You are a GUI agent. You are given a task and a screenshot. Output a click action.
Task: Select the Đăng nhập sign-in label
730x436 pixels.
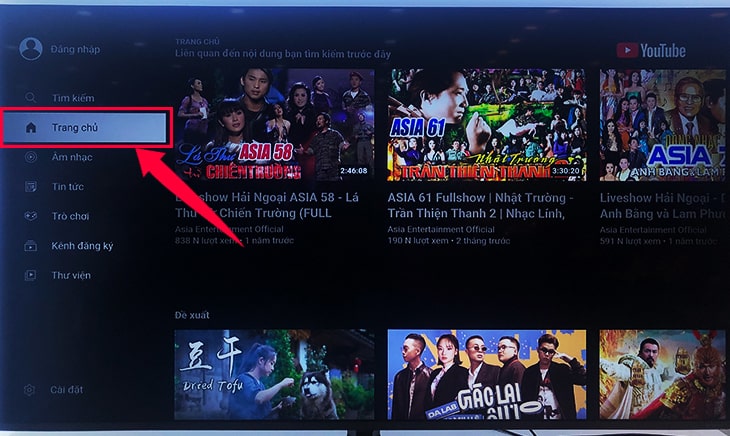[x=75, y=49]
